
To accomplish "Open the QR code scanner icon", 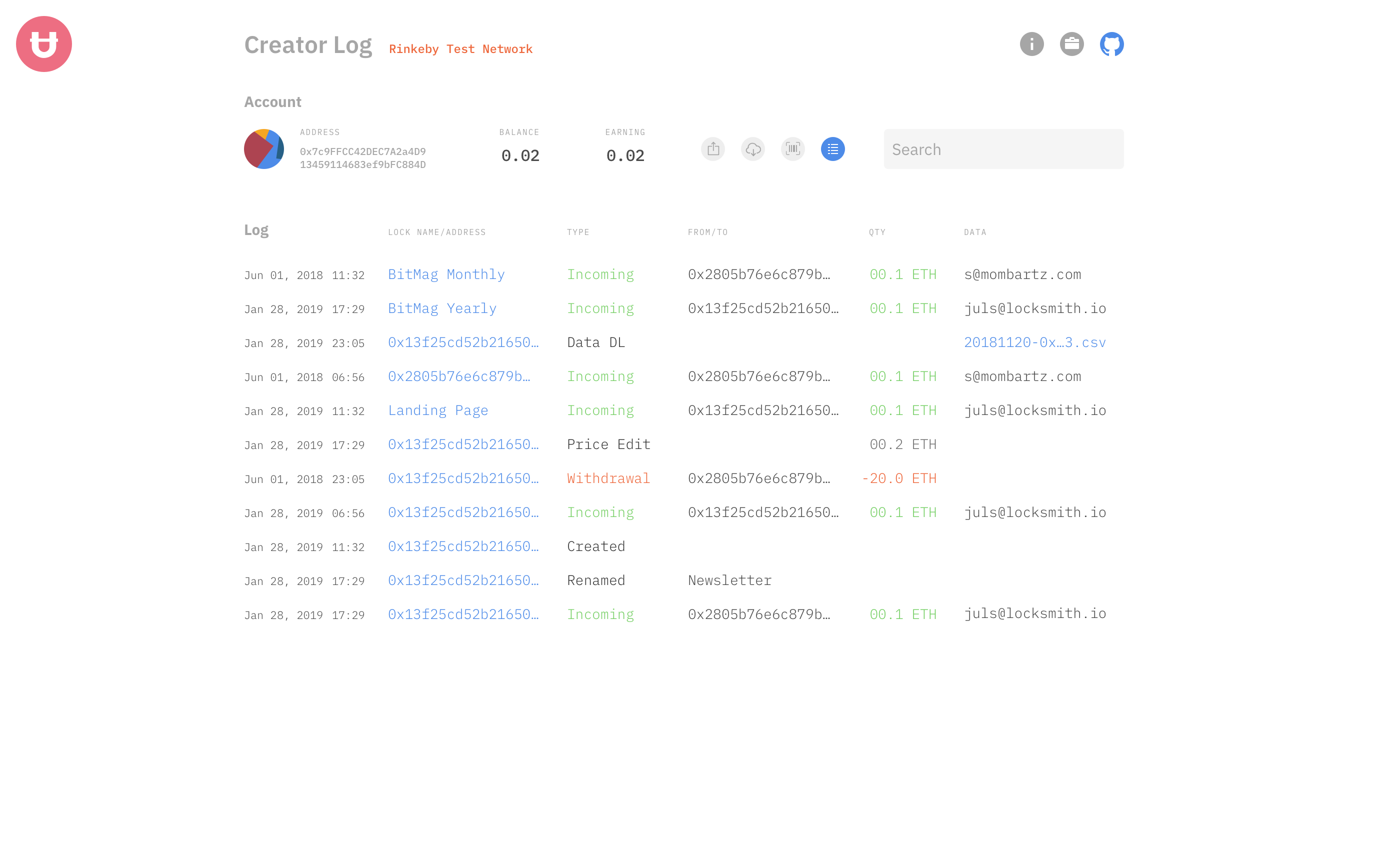I will [793, 149].
